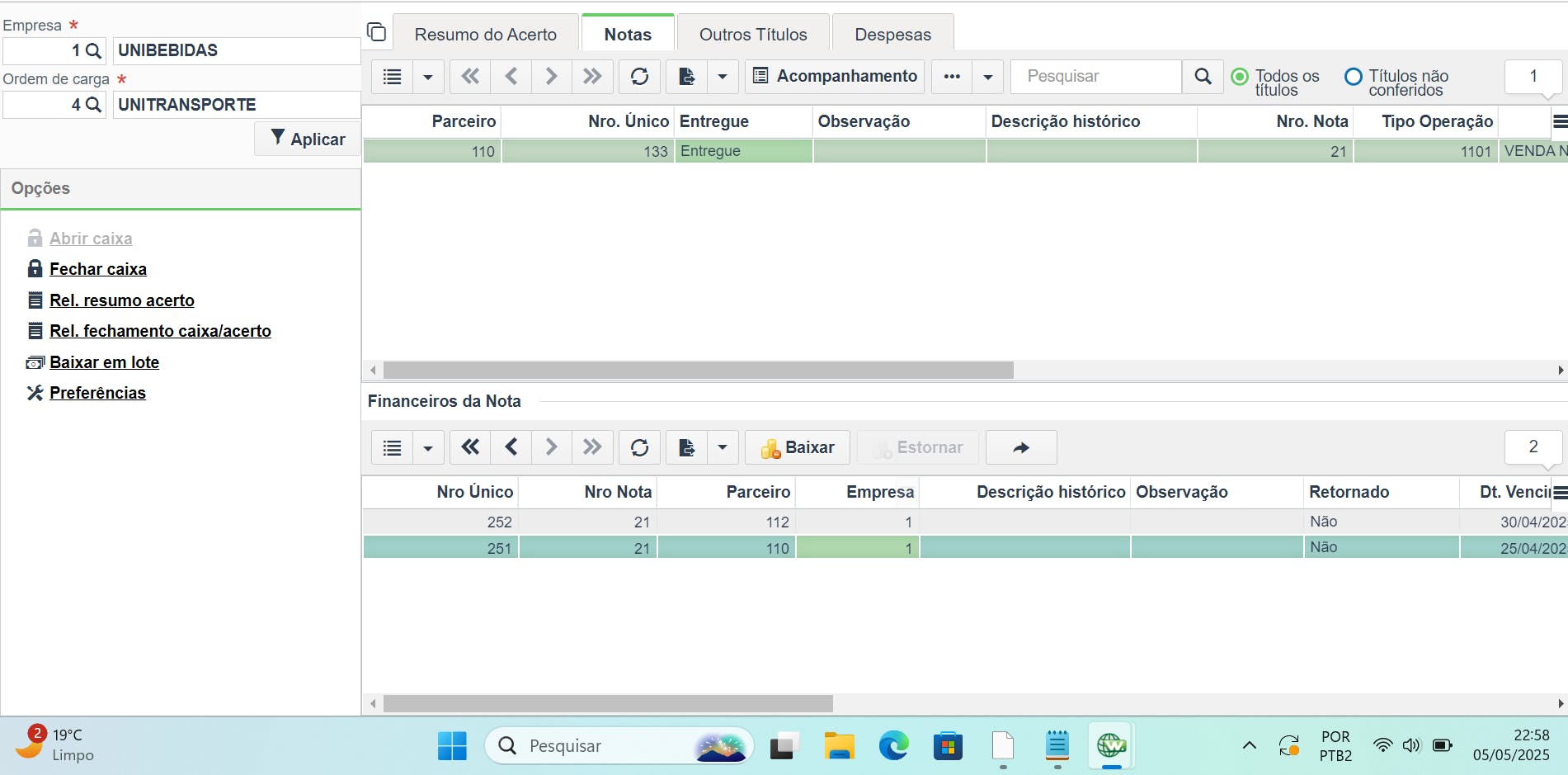This screenshot has height=775, width=1568.
Task: Click the Baixar button
Action: [798, 447]
